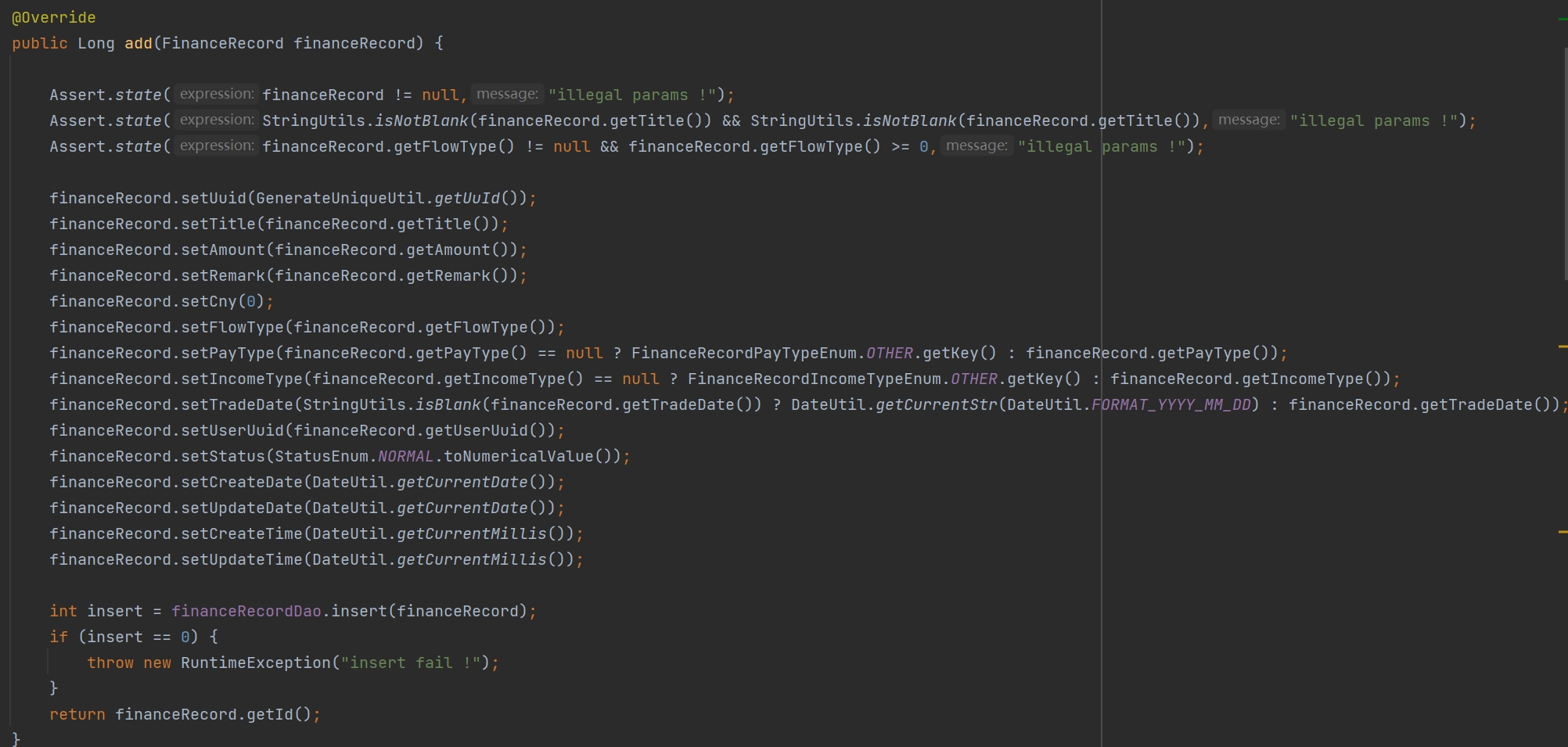Click the setAmount method call
Viewport: 1568px width, 747px height.
(x=223, y=250)
